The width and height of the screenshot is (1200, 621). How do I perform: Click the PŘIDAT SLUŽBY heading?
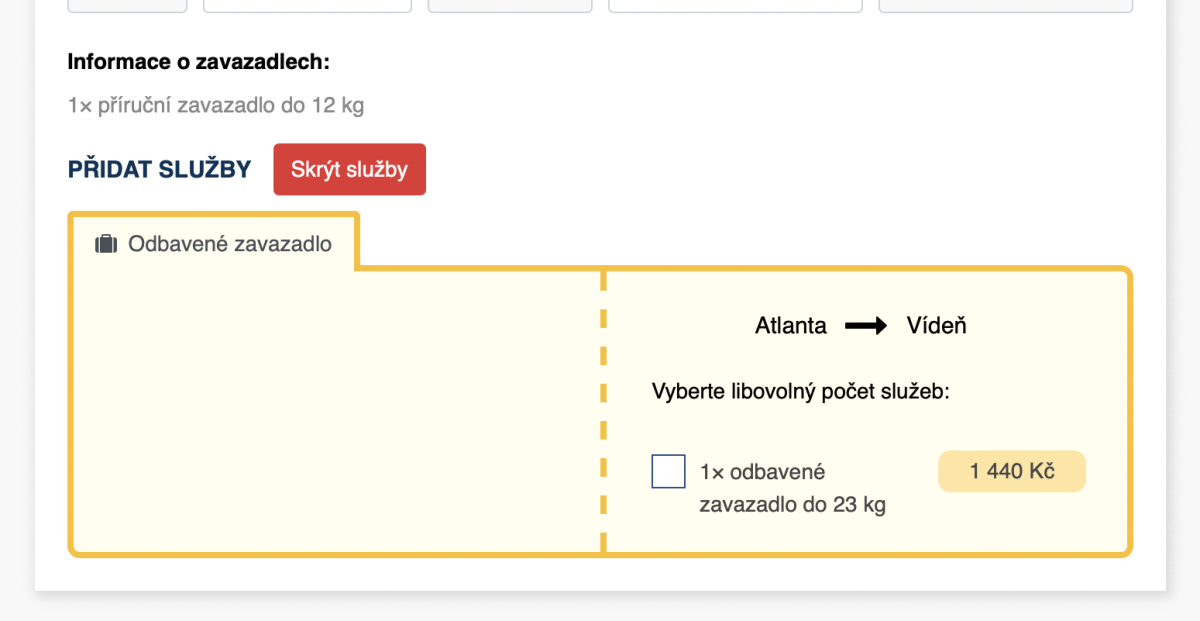tap(159, 170)
